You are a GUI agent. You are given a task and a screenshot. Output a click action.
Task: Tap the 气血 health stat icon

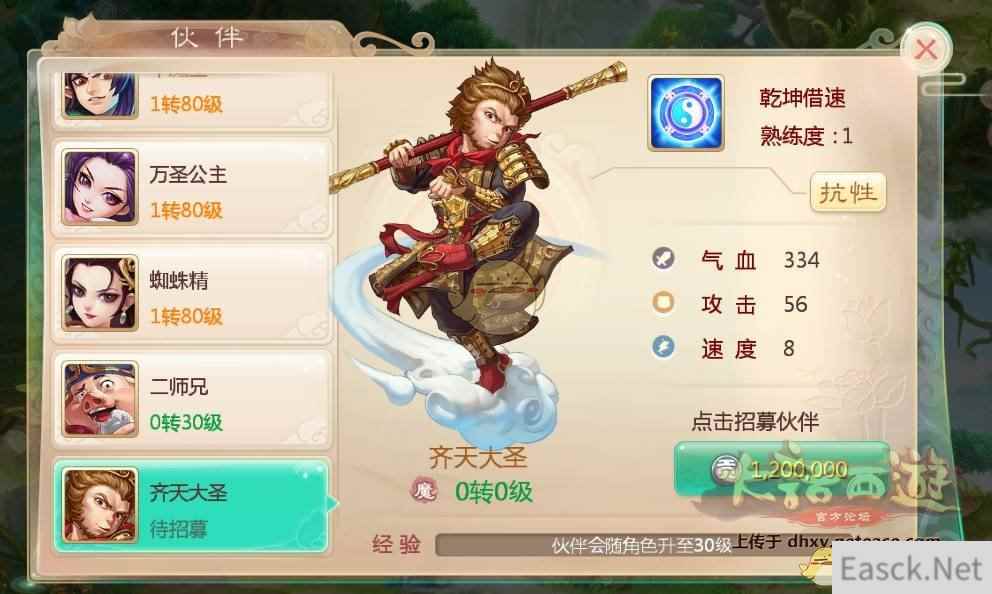pyautogui.click(x=663, y=259)
